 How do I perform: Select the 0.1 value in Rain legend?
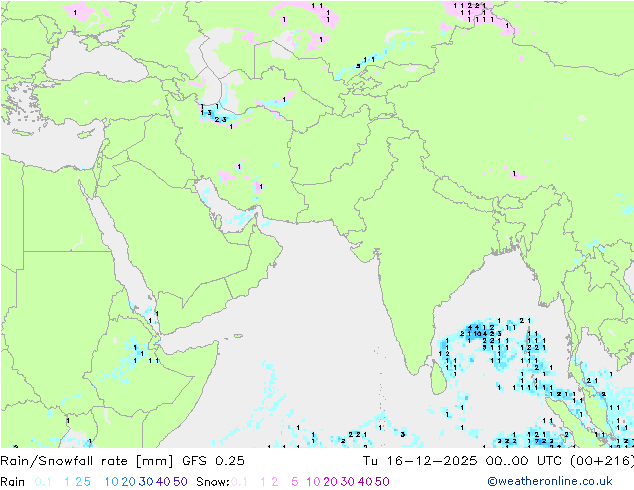[x=43, y=482]
